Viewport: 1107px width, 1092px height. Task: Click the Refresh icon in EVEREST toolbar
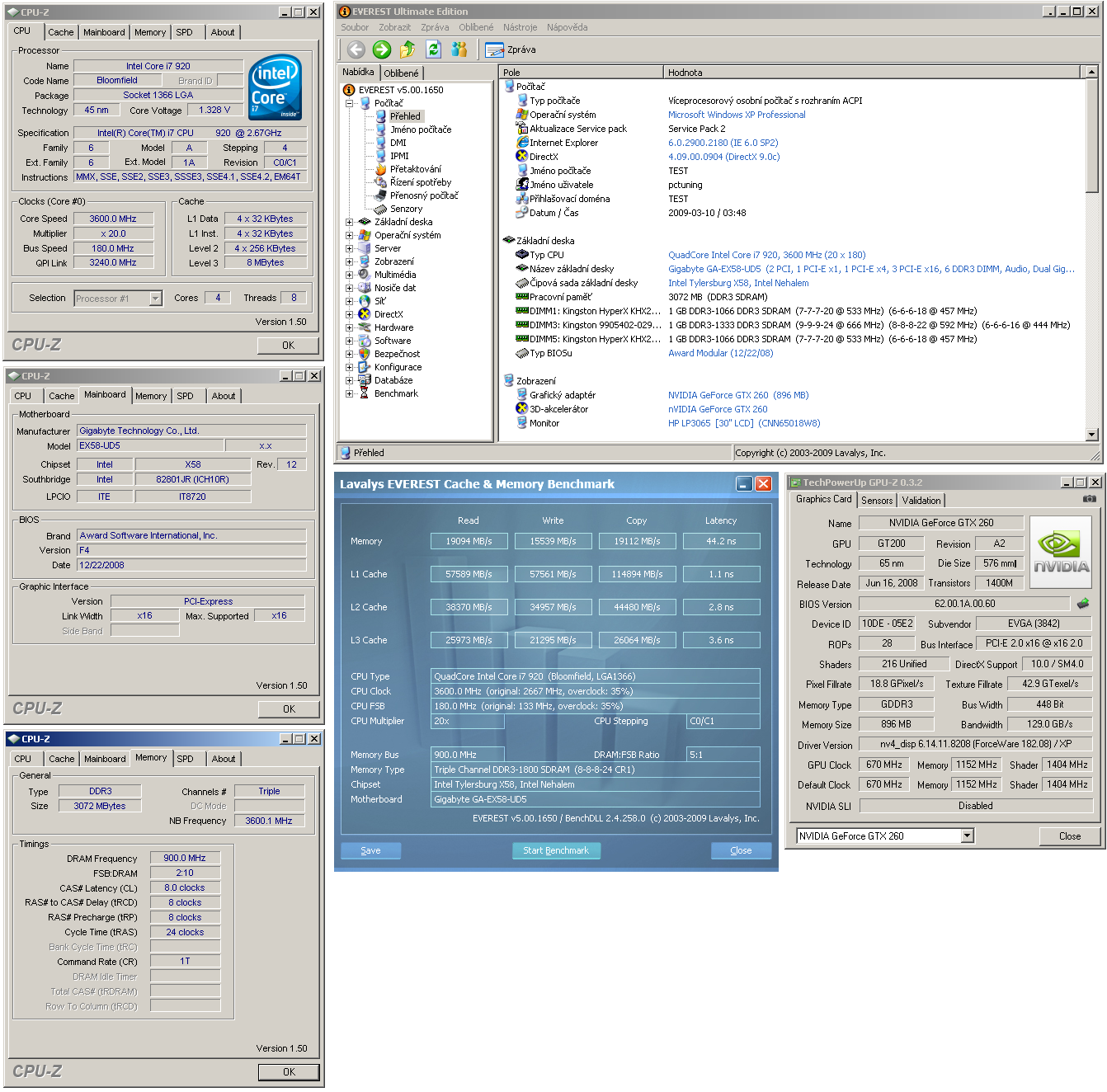click(433, 49)
